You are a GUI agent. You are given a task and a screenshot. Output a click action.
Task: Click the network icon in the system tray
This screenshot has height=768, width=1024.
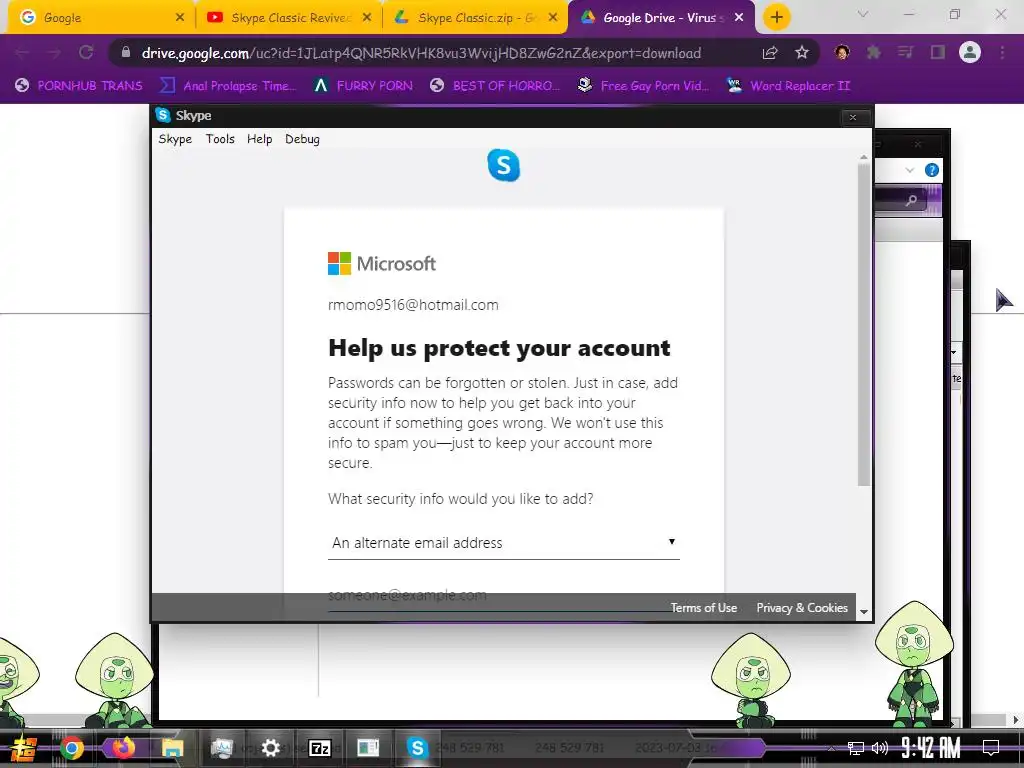point(856,748)
